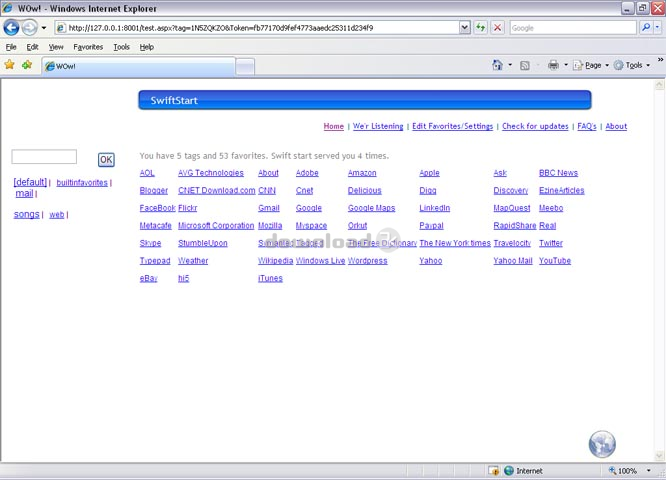Click the browser Forward arrow button
Screen dimensions: 666x480
coord(29,28)
